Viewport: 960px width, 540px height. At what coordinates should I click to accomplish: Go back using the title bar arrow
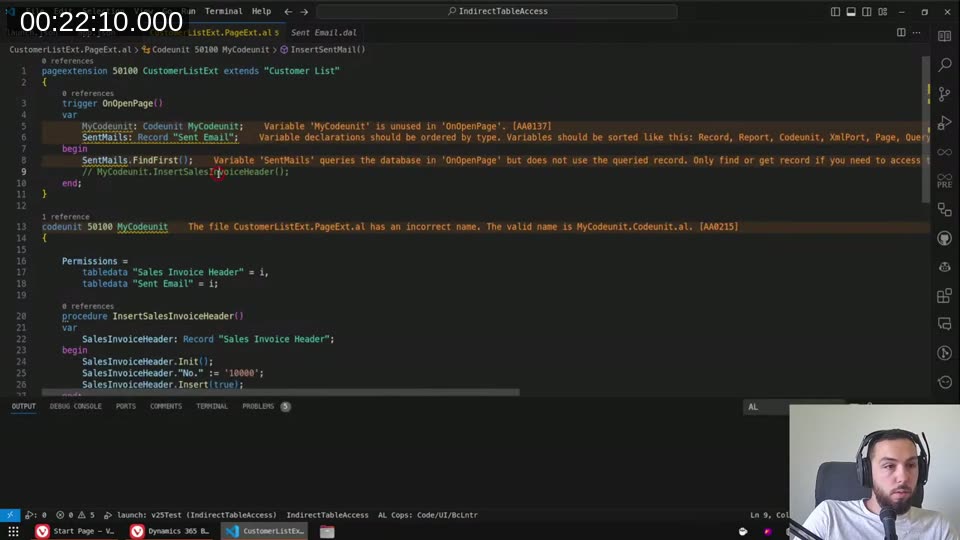(288, 12)
